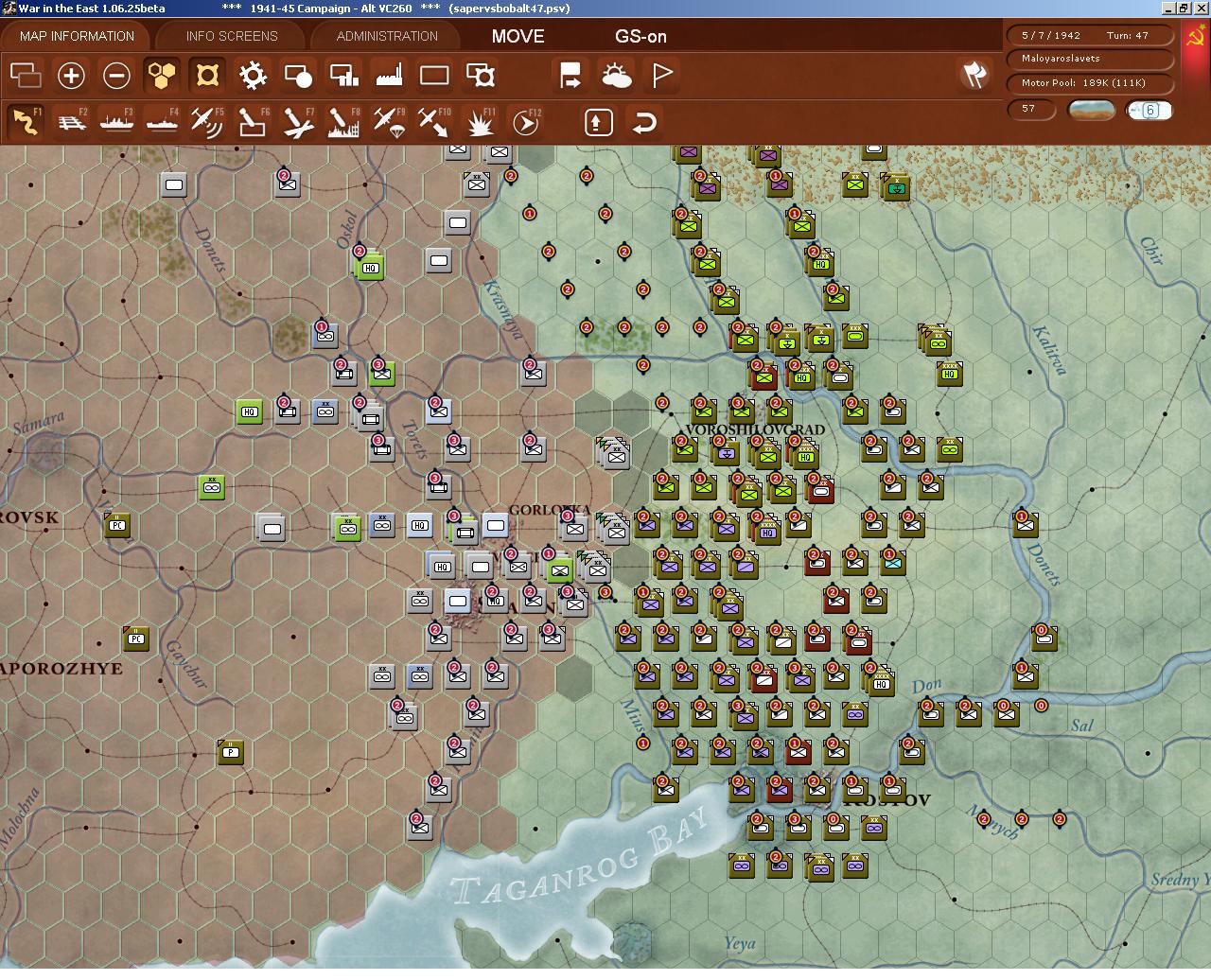
Task: Click the Soviet hammer and sickle emblem
Action: [1194, 36]
